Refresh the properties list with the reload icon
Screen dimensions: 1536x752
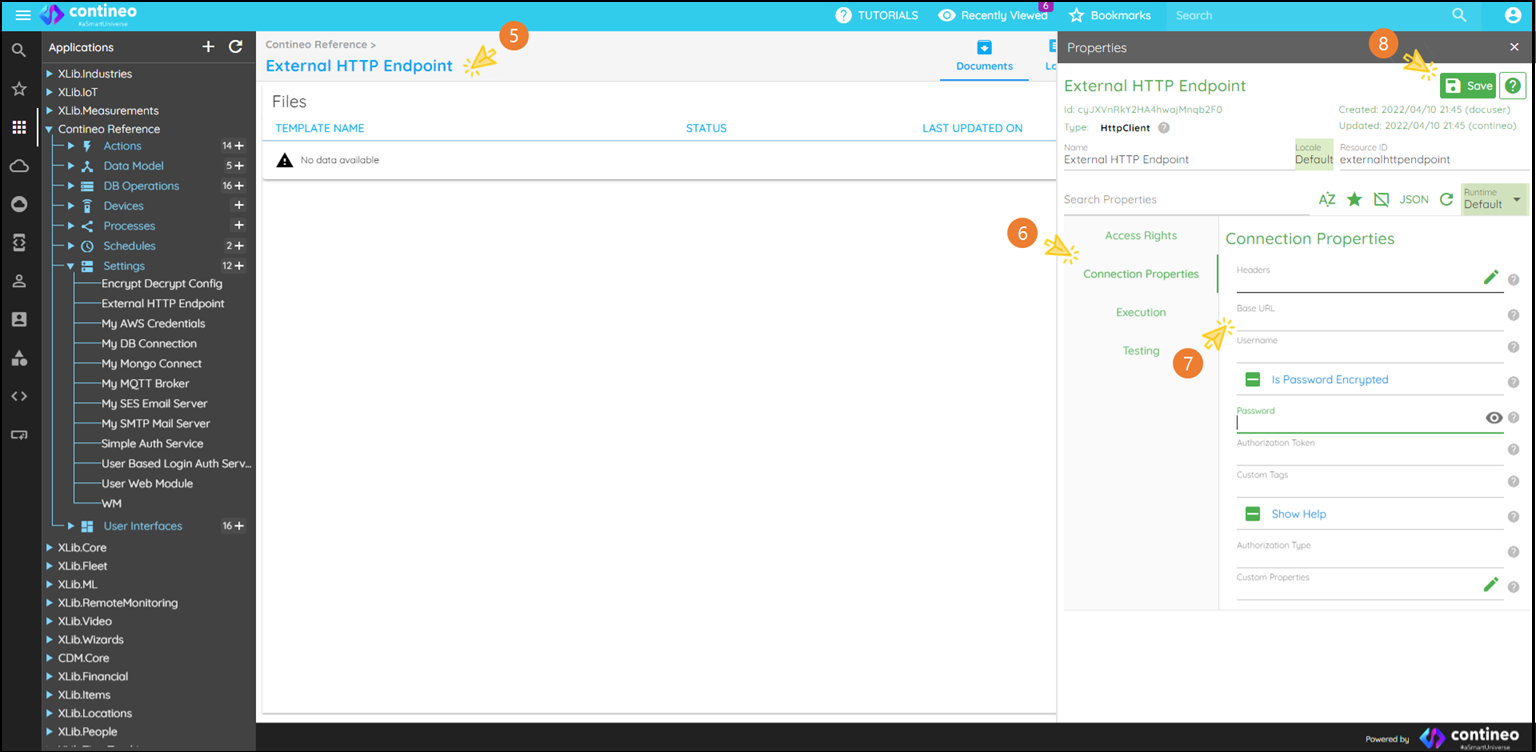pos(1446,199)
